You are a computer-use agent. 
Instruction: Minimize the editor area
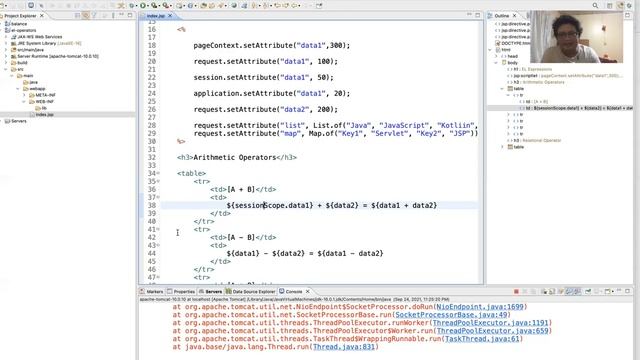point(469,15)
